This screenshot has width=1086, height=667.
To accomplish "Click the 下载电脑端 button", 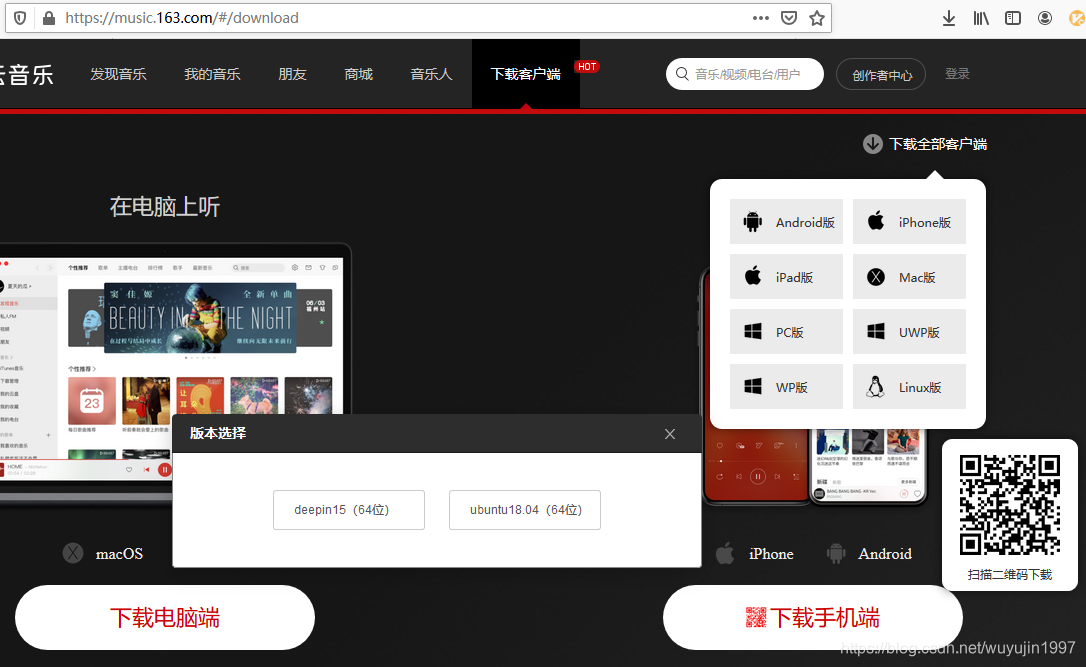I will click(x=165, y=617).
